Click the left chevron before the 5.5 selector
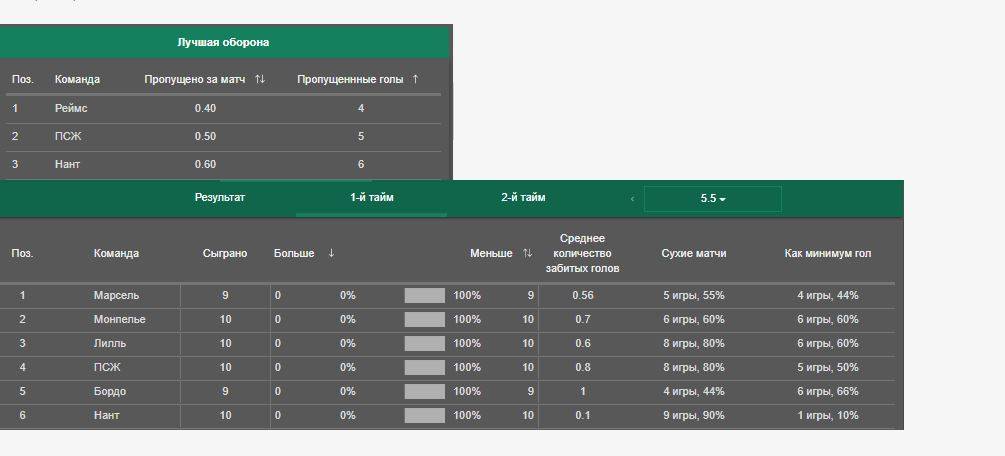This screenshot has height=456, width=1005. click(632, 199)
